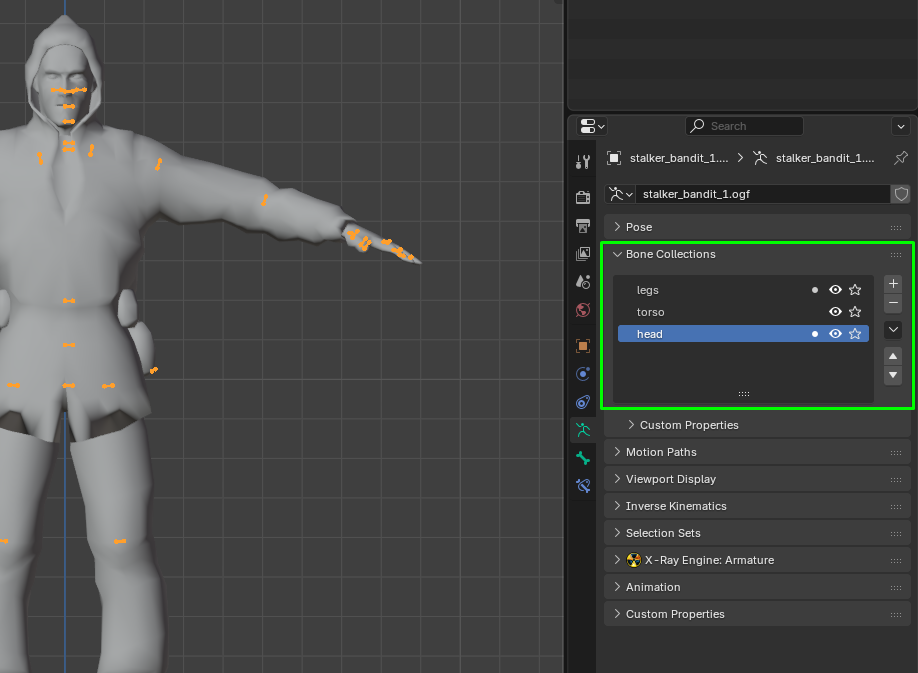918x673 pixels.
Task: Hide the legs bone collection
Action: tap(835, 290)
